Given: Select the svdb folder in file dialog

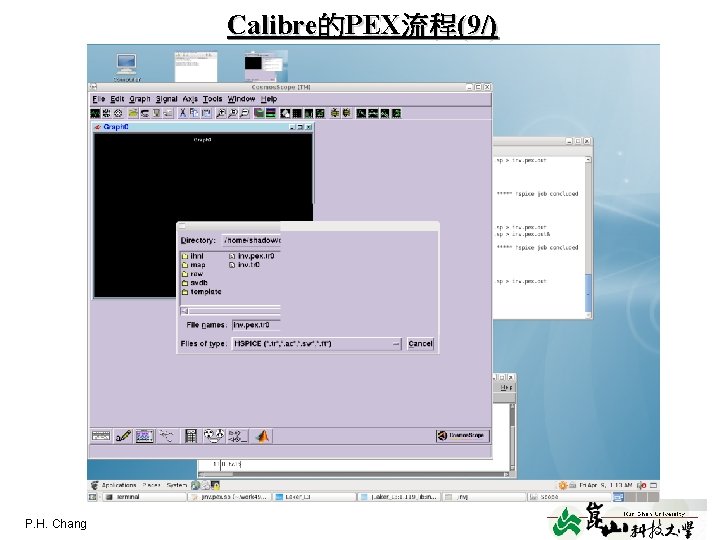Looking at the screenshot, I should point(195,283).
